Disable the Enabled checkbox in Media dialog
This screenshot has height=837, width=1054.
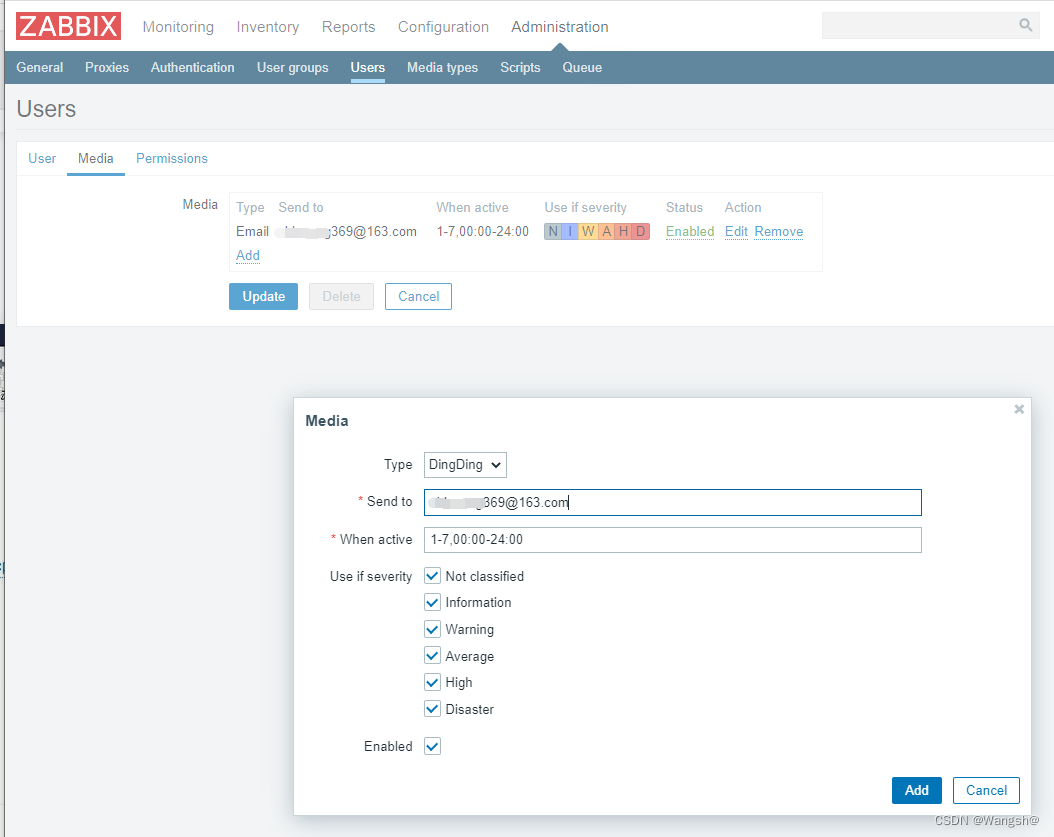tap(432, 746)
